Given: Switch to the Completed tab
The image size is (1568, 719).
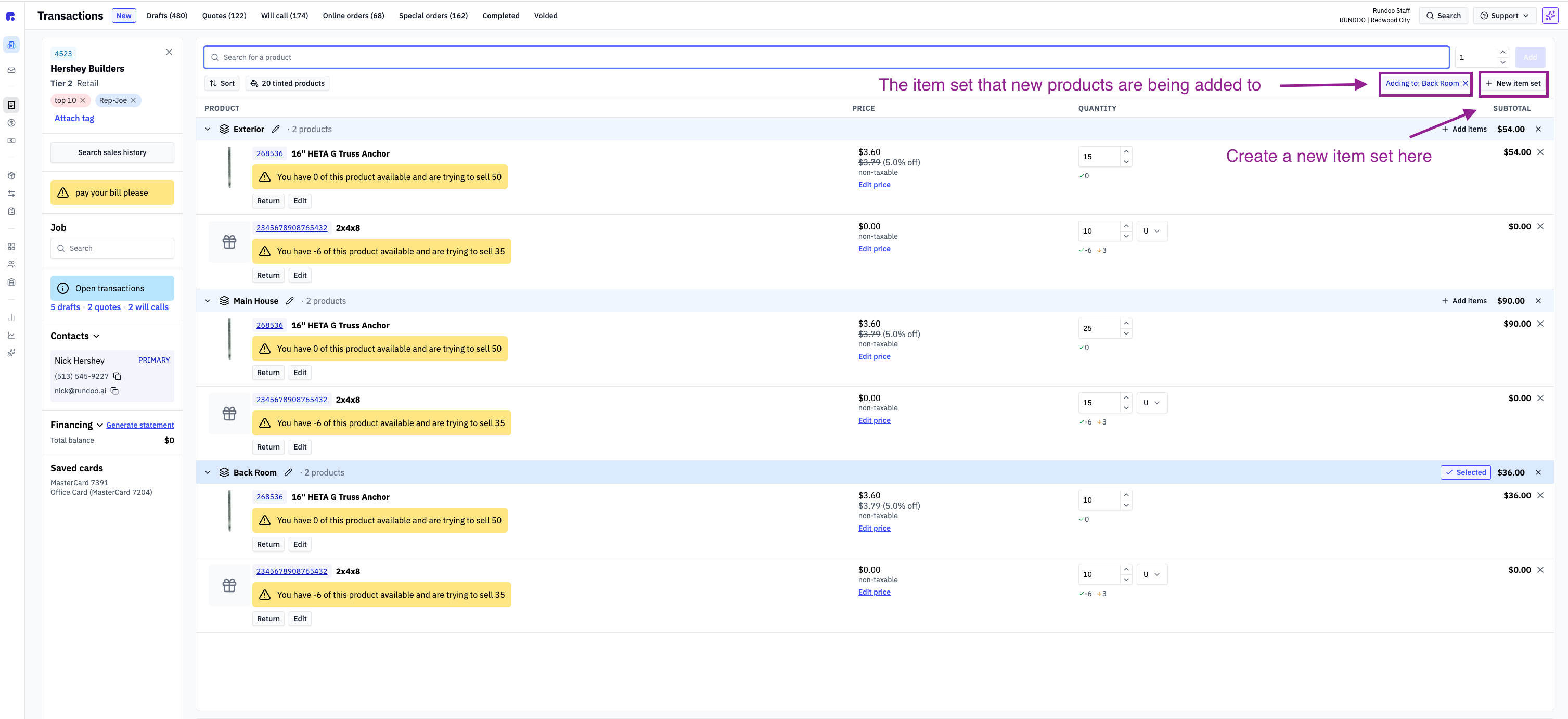Looking at the screenshot, I should (x=500, y=16).
